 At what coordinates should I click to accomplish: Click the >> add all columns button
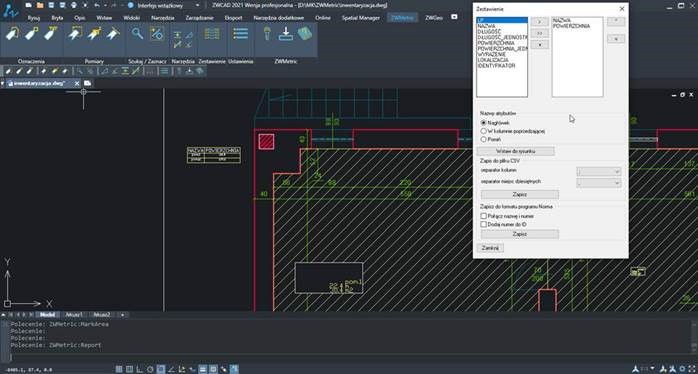point(540,33)
